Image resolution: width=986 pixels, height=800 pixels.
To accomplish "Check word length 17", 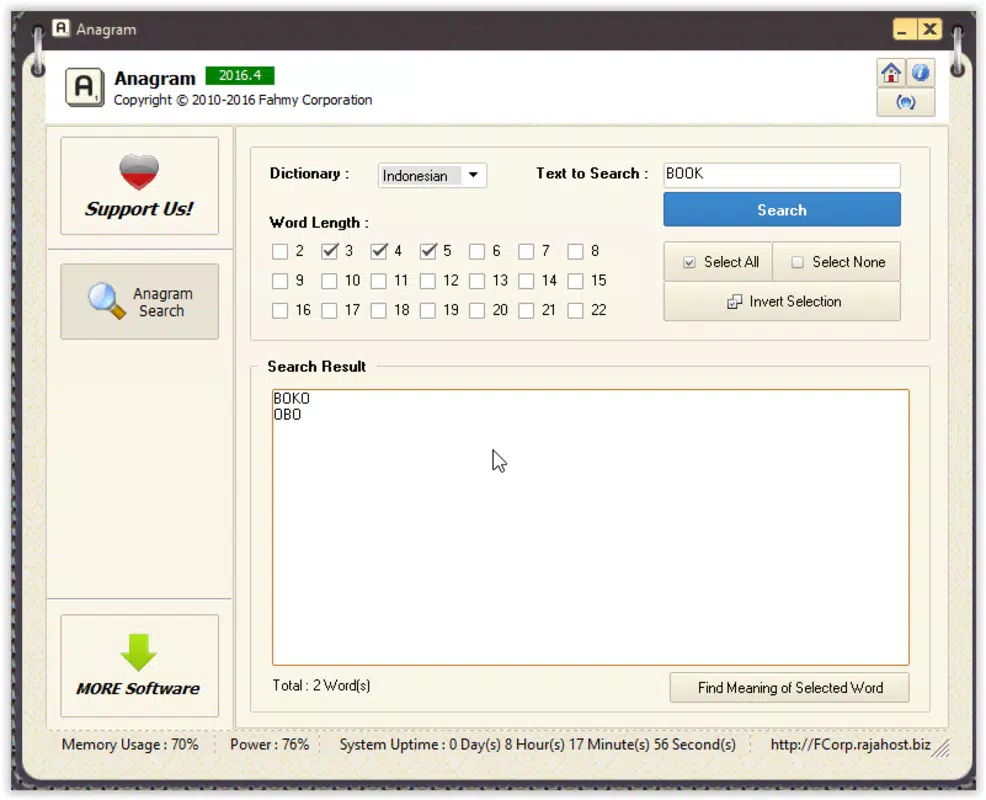I will 330,311.
